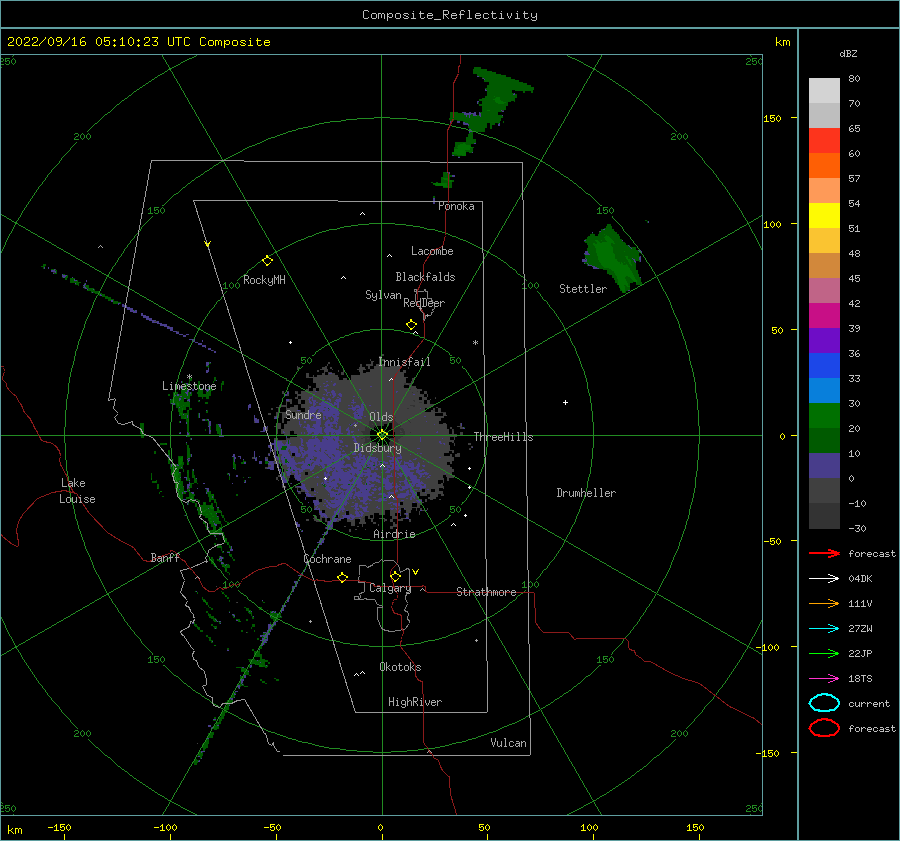Click the ThreeHills city label
This screenshot has width=900, height=841.
coord(503,437)
